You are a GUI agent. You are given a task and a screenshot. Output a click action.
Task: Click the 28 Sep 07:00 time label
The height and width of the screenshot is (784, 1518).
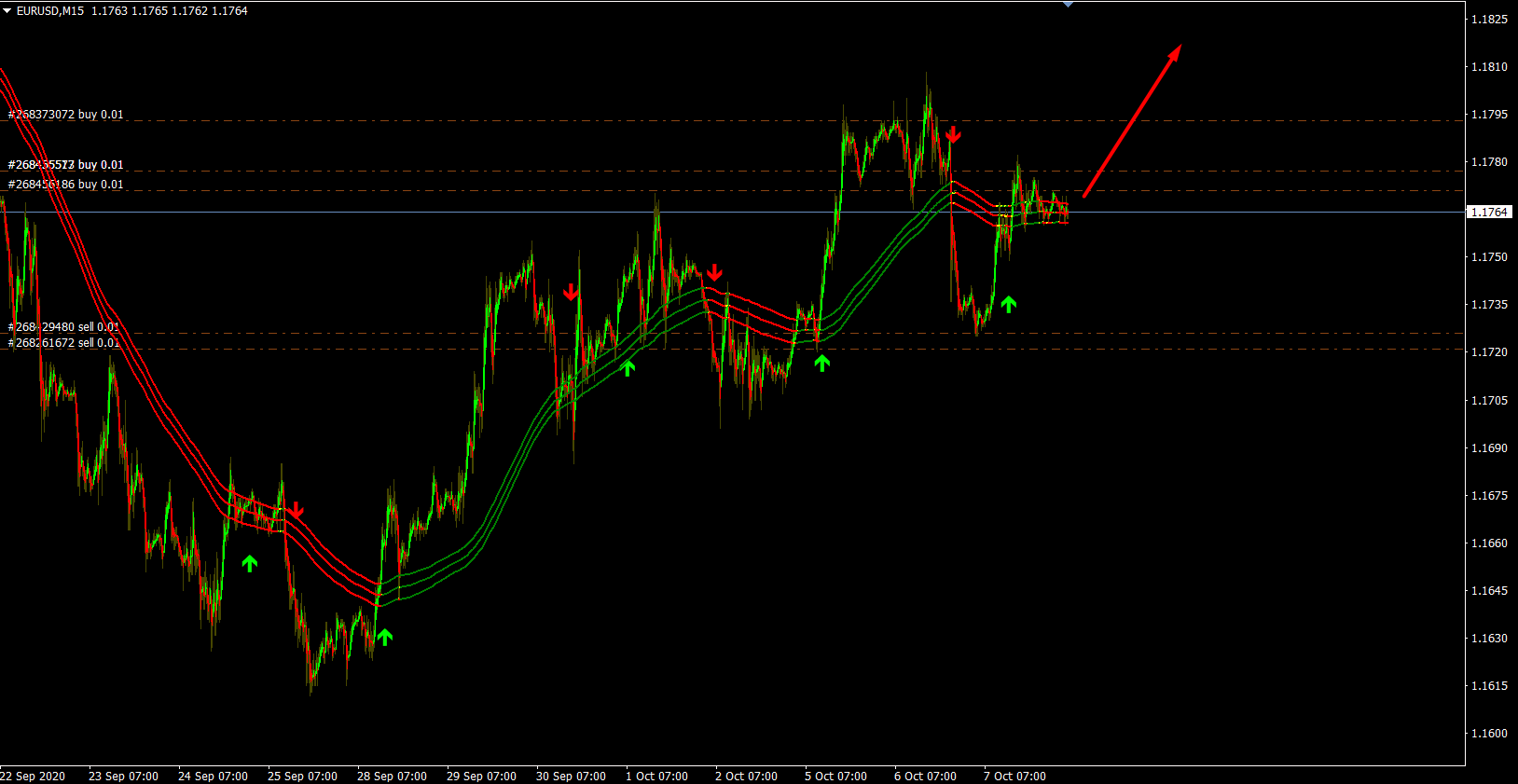click(392, 777)
